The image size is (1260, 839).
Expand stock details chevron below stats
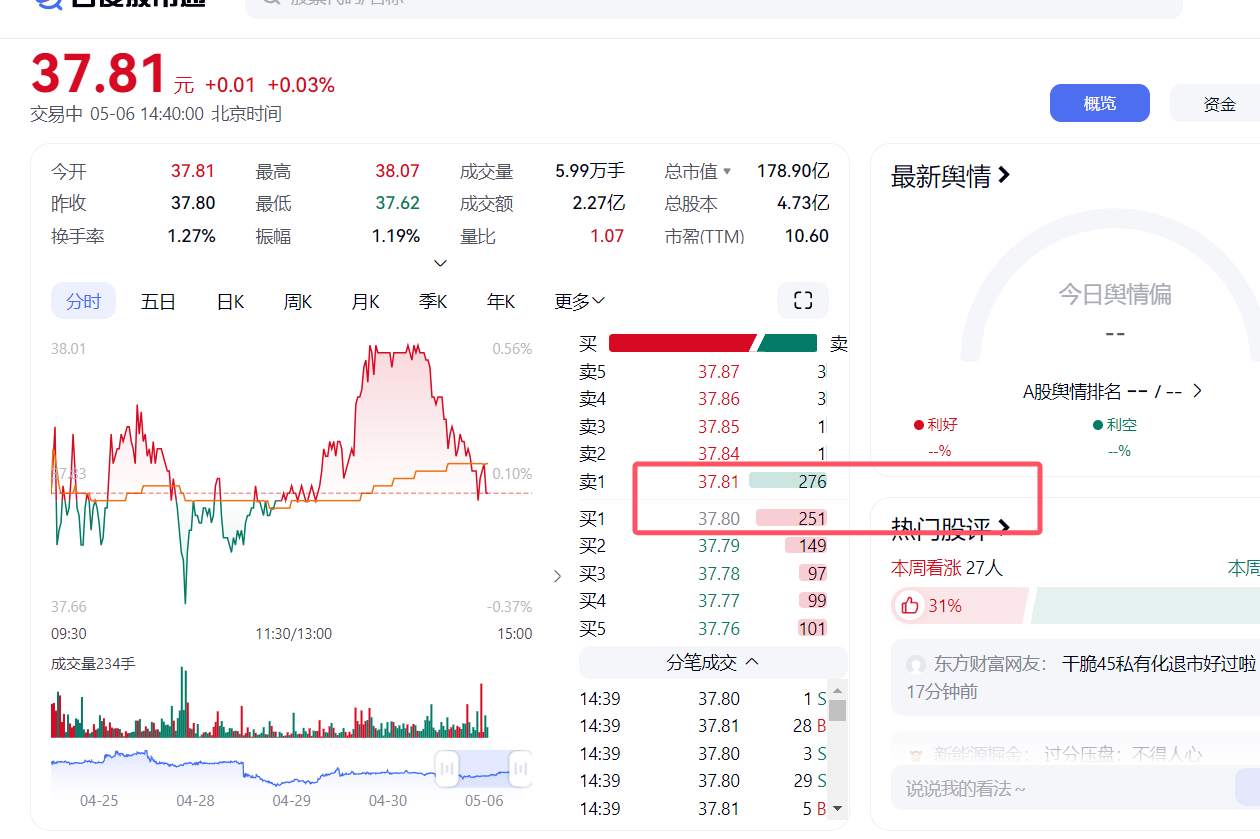440,264
